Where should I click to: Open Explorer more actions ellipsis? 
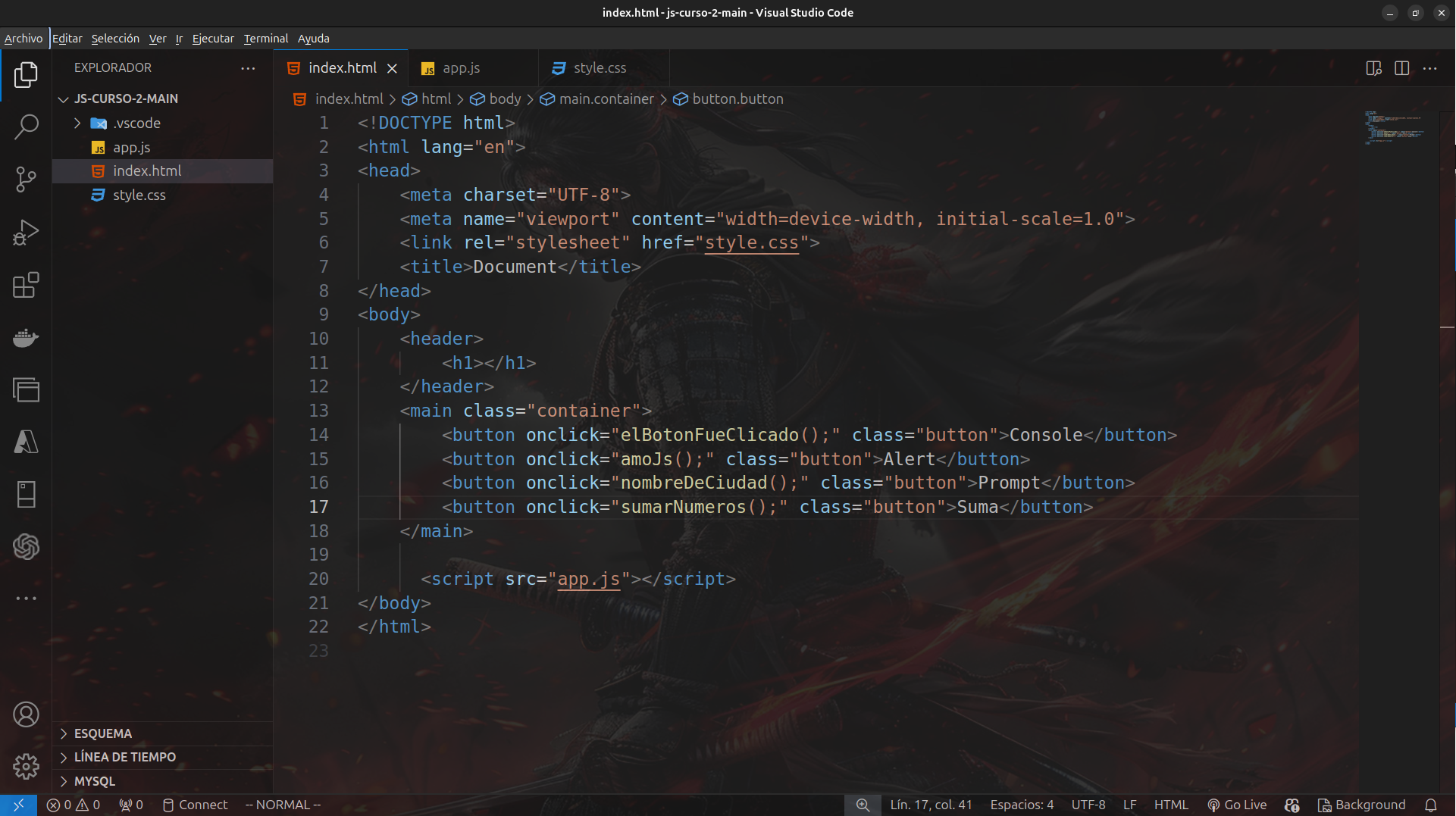tap(248, 68)
